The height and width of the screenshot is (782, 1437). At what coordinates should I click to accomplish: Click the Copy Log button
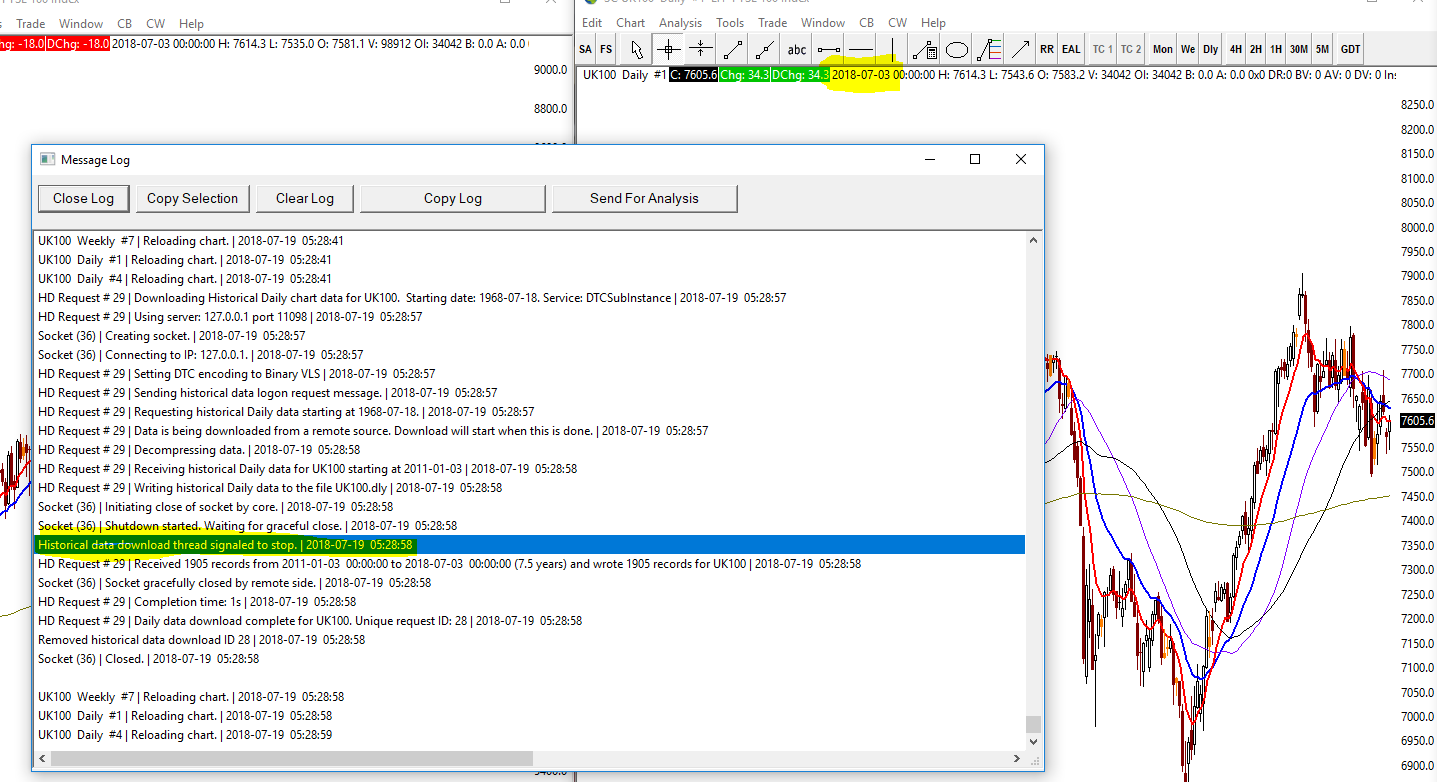tap(453, 198)
